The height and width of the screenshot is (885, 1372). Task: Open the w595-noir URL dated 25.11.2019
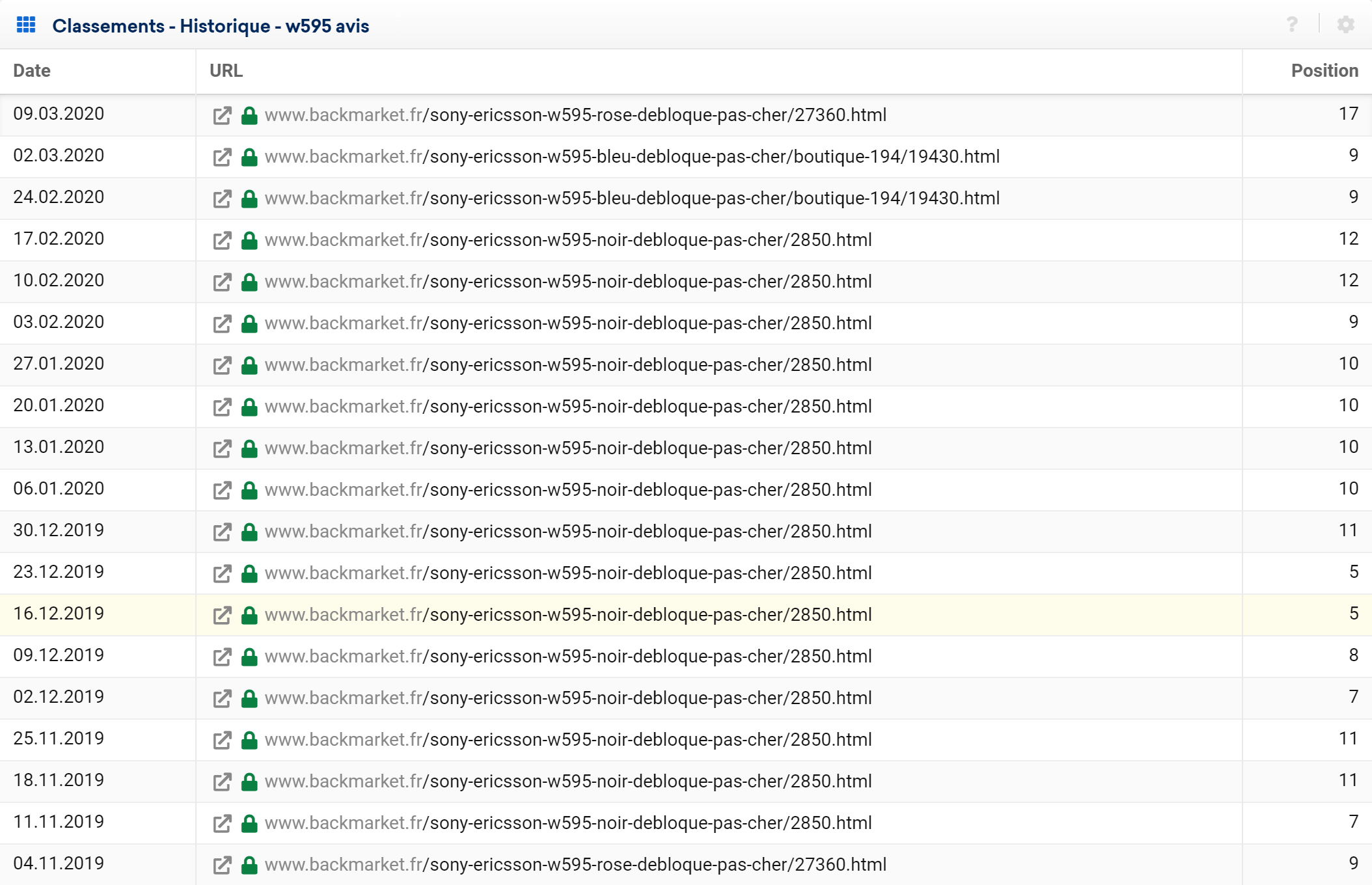click(568, 740)
